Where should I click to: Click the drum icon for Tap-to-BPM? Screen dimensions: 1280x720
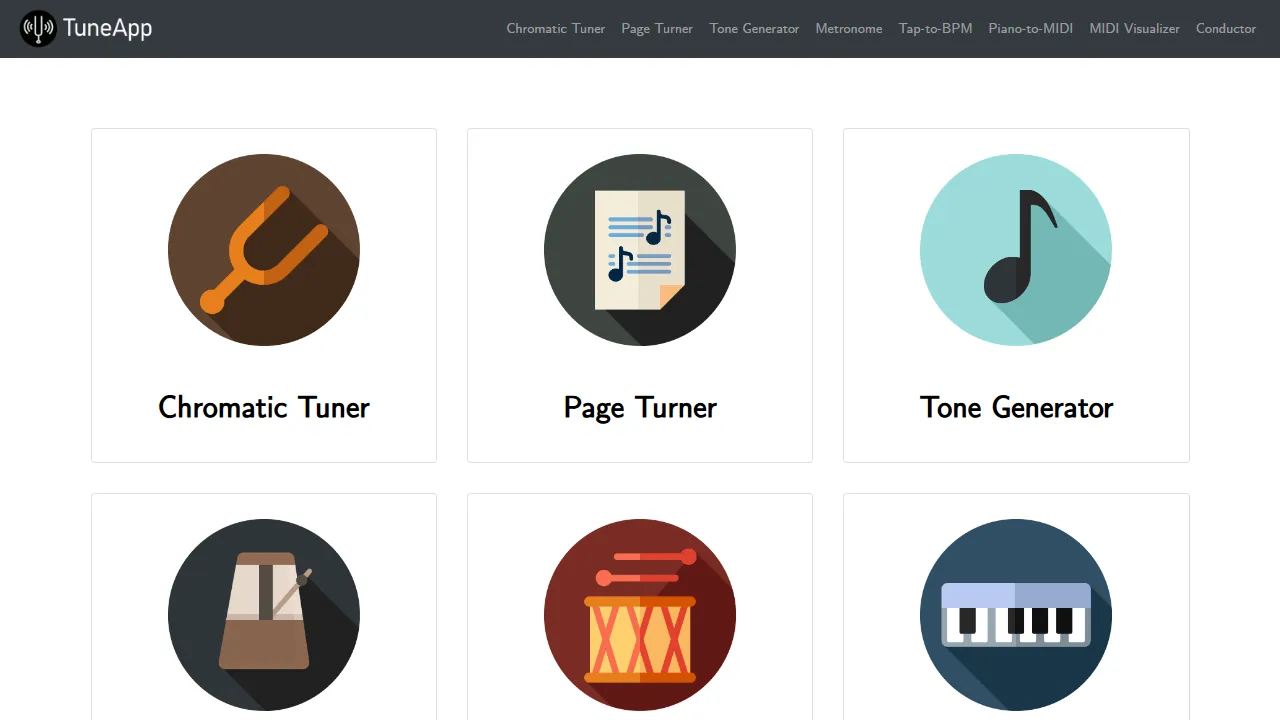640,615
